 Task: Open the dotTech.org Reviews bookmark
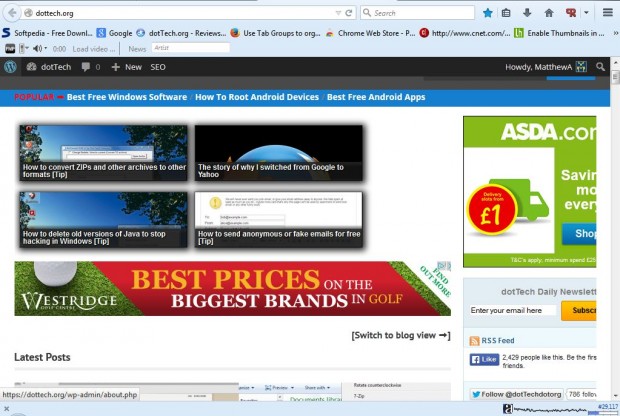tap(181, 33)
